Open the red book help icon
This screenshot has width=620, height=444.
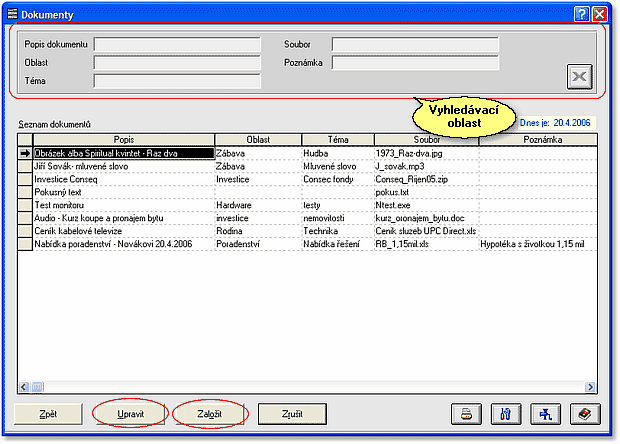pyautogui.click(x=582, y=413)
